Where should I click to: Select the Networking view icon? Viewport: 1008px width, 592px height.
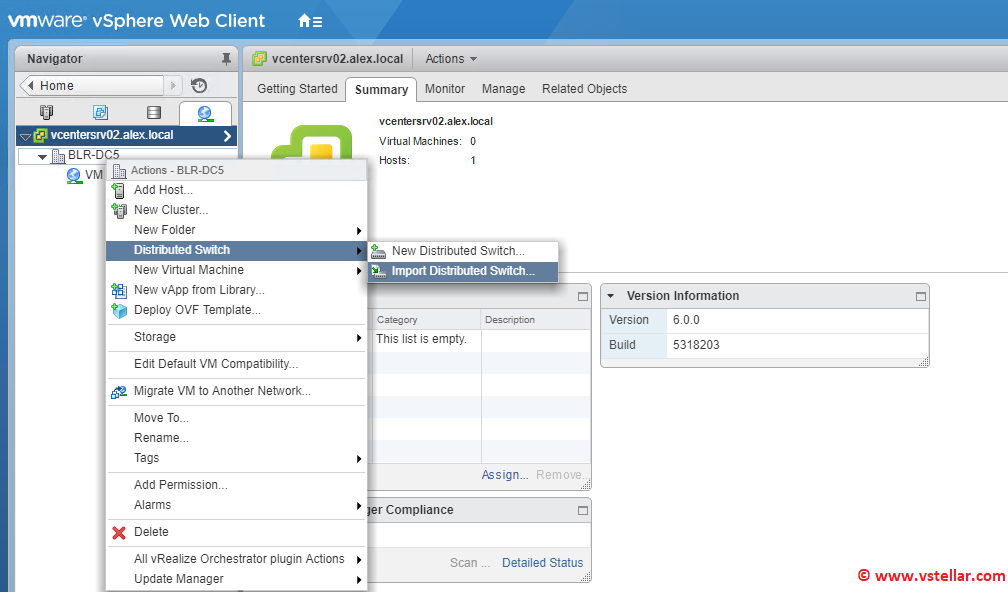[x=205, y=113]
